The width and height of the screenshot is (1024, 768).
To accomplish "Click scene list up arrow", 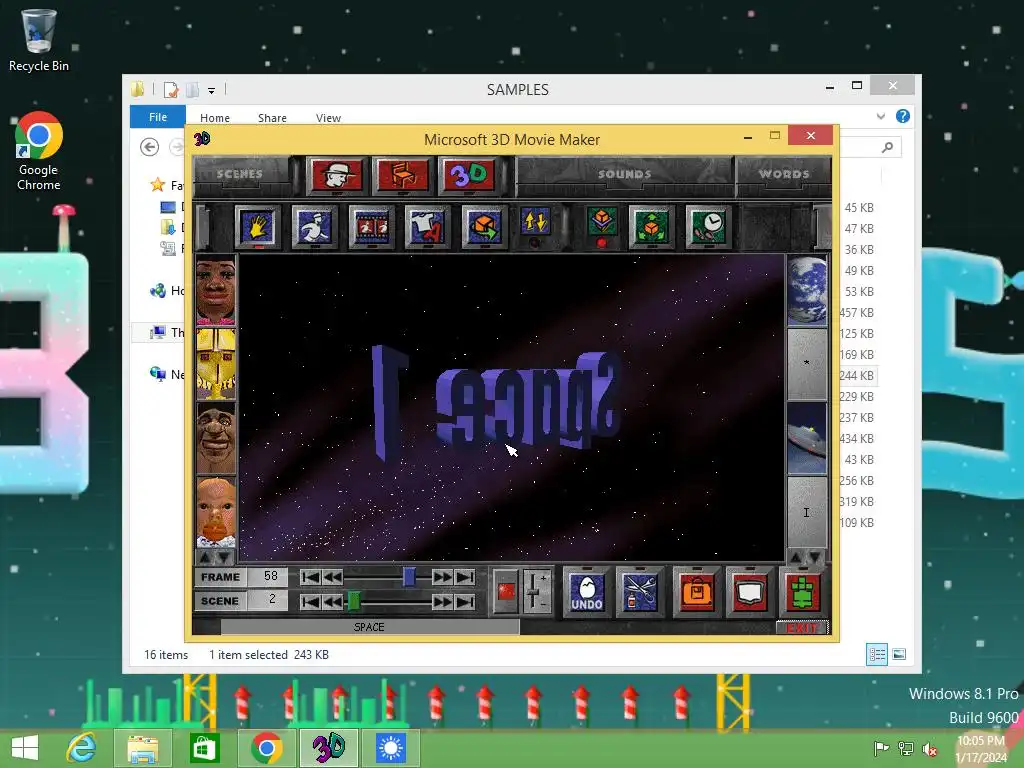I will point(797,557).
